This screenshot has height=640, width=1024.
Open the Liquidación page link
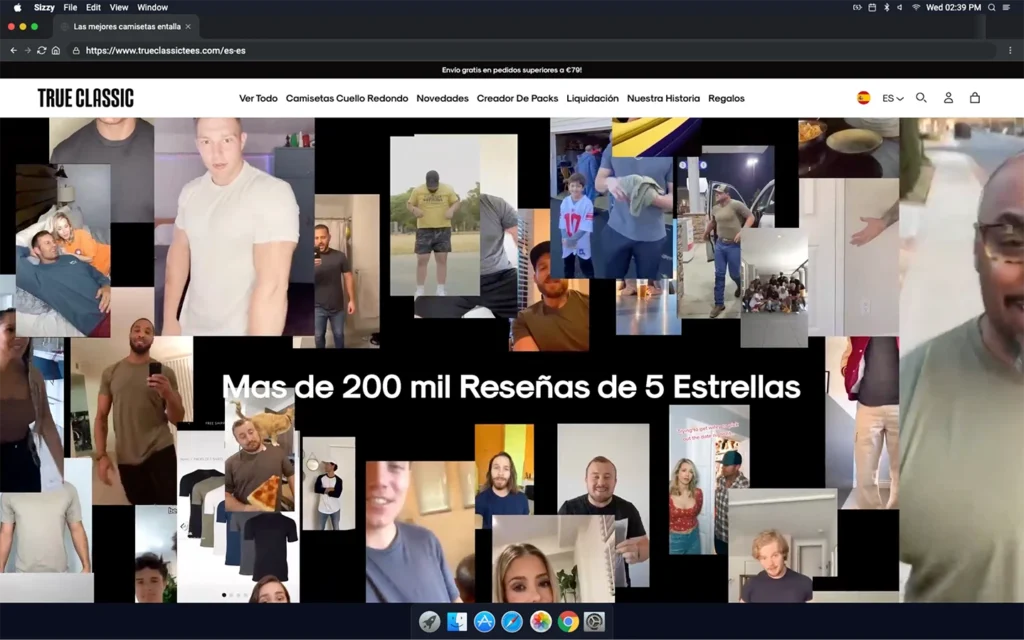[x=592, y=98]
